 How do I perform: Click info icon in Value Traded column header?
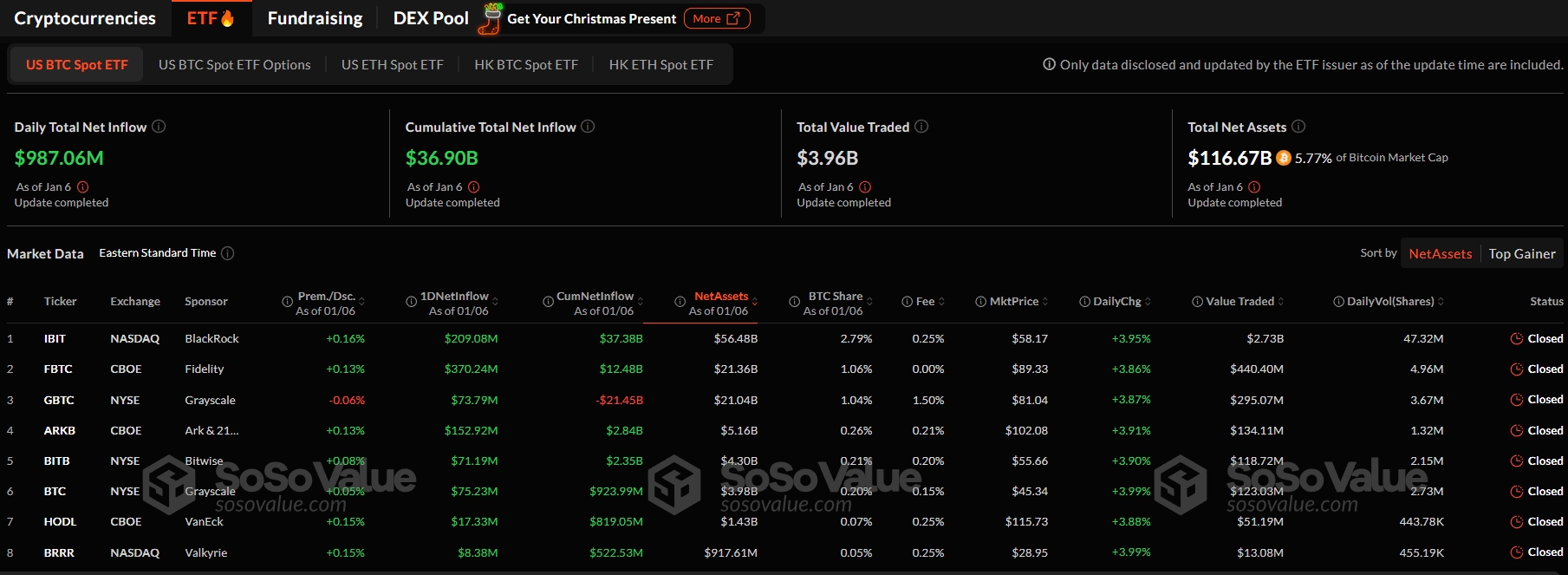(1197, 302)
